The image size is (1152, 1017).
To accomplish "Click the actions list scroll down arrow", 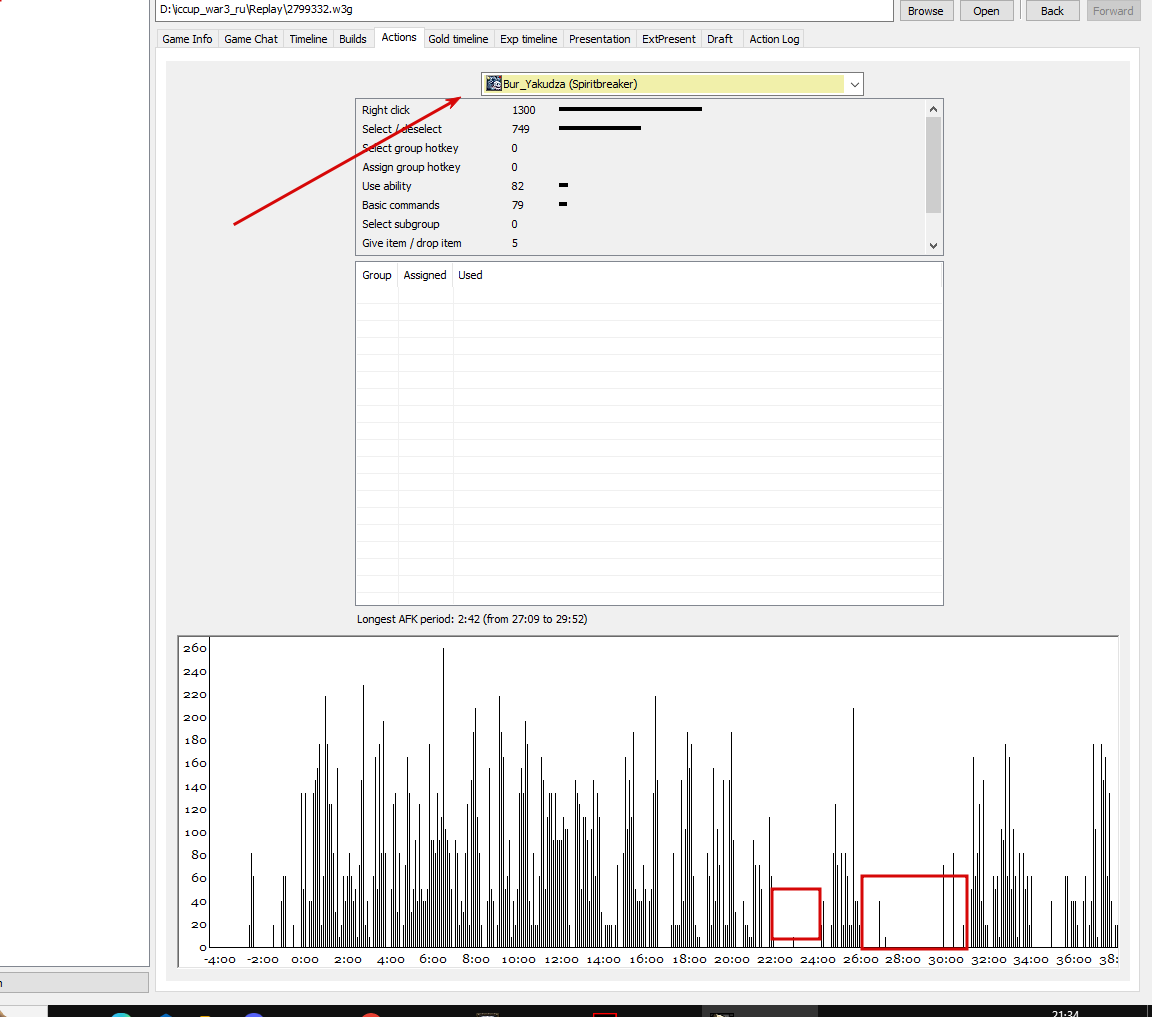I will pos(933,245).
